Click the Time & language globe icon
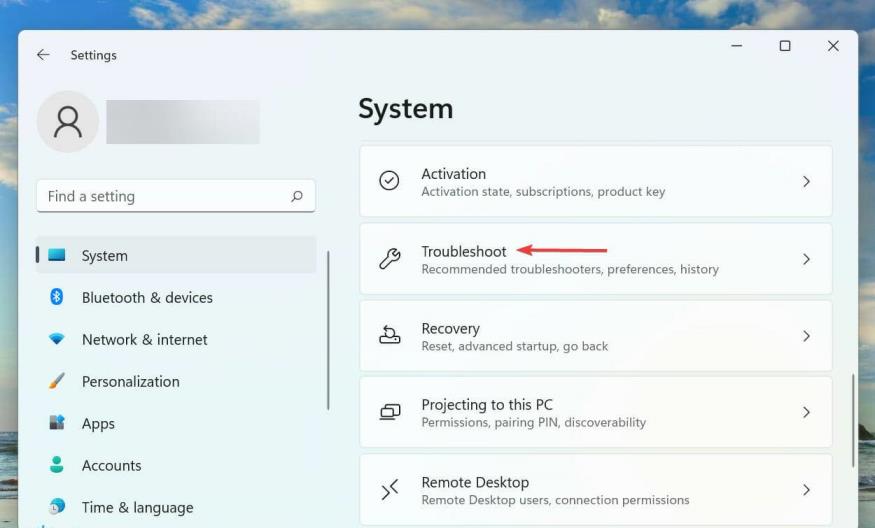 (56, 506)
